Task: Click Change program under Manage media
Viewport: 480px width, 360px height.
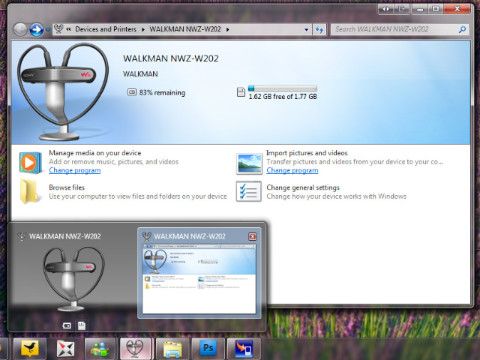Action: tap(75, 170)
